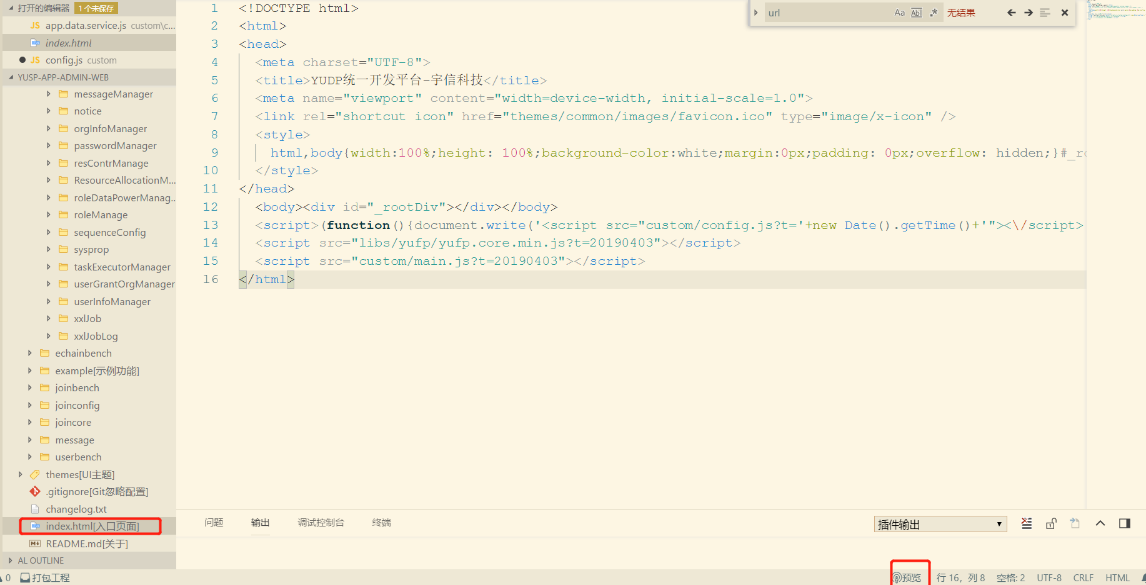Toggle whole word matching in find
This screenshot has width=1146, height=585.
click(x=916, y=13)
